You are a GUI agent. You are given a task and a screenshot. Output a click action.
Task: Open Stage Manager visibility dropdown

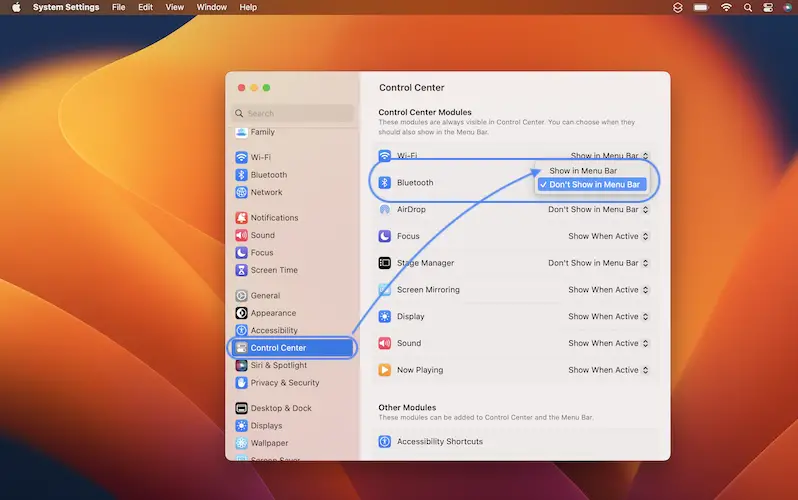coord(598,263)
